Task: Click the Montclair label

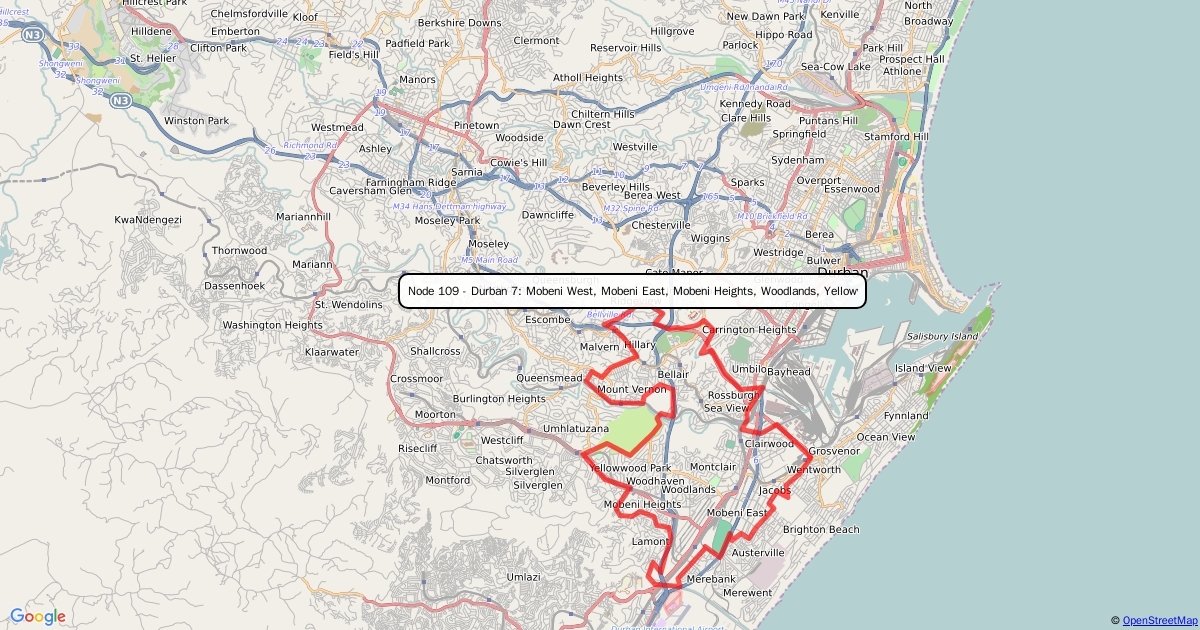Action: click(713, 467)
